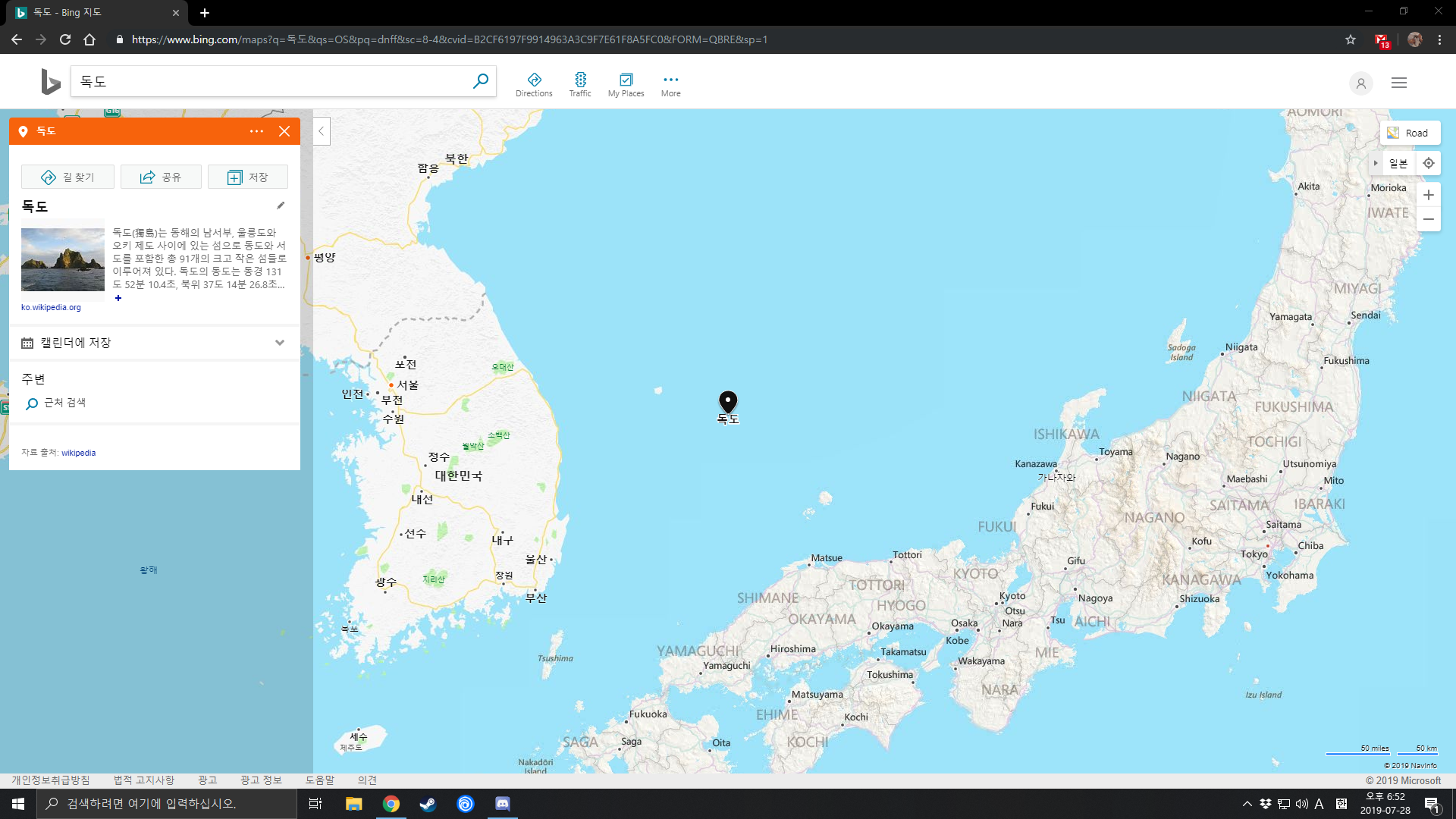Viewport: 1456px width, 819px height.
Task: Click the 저장 save button
Action: click(x=248, y=177)
